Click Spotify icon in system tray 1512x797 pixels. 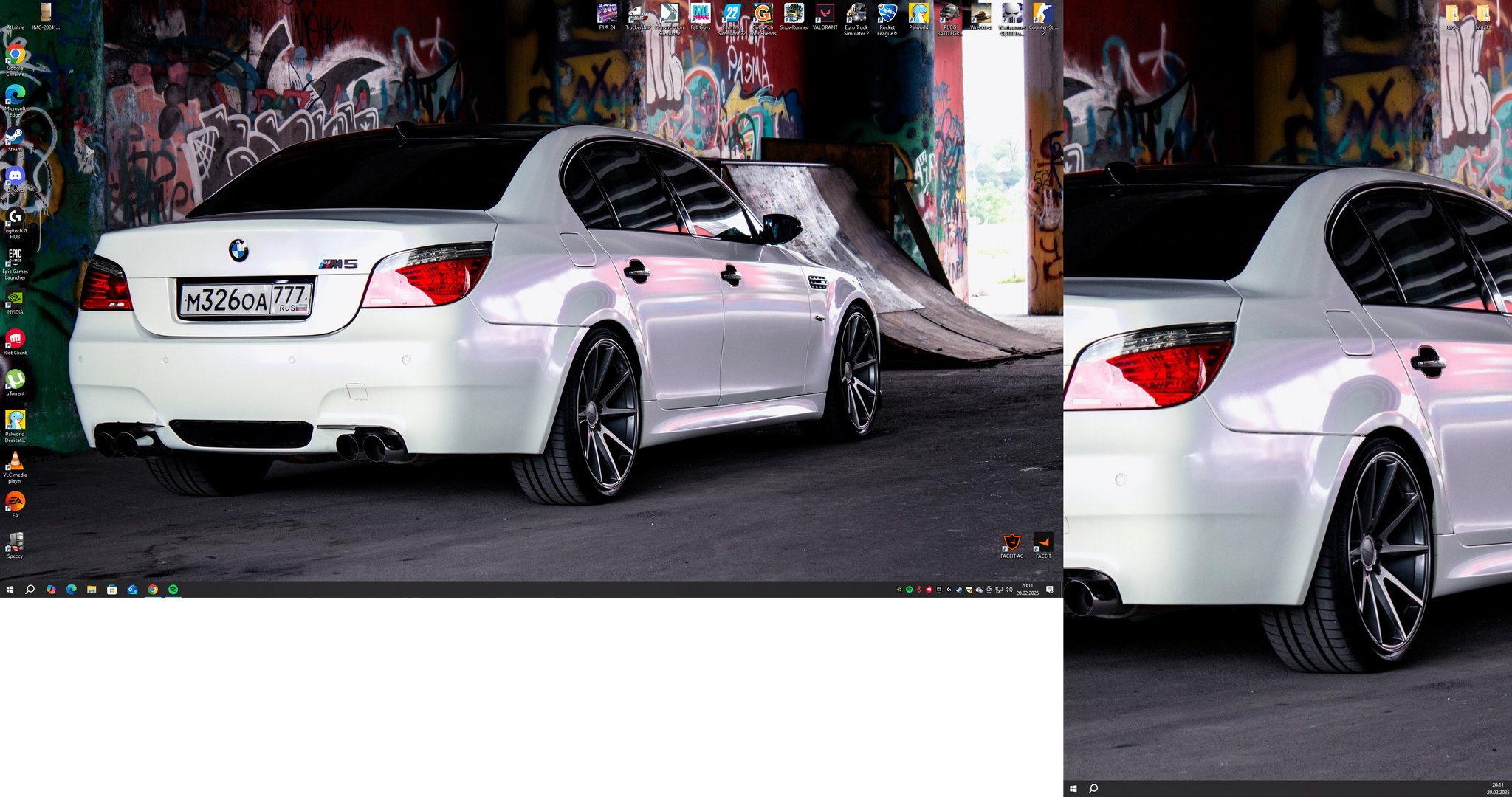[909, 590]
